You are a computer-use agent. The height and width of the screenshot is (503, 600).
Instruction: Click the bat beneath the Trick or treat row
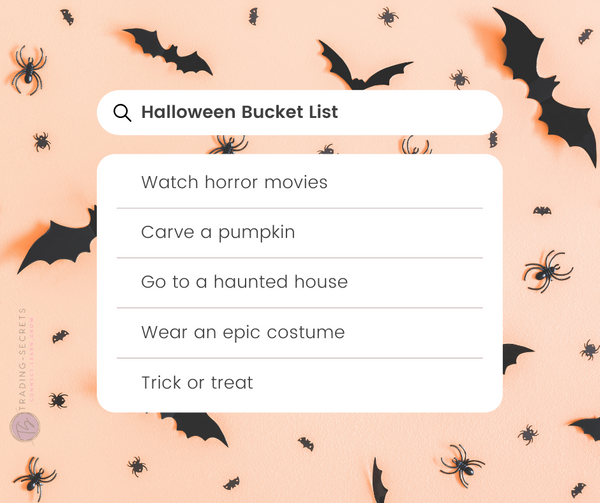(x=194, y=428)
